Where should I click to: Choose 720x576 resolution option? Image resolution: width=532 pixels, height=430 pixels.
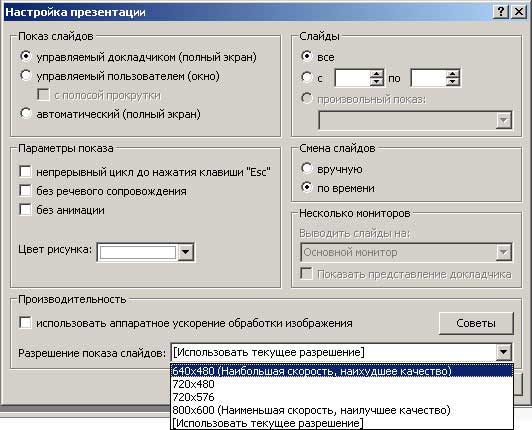pyautogui.click(x=342, y=397)
